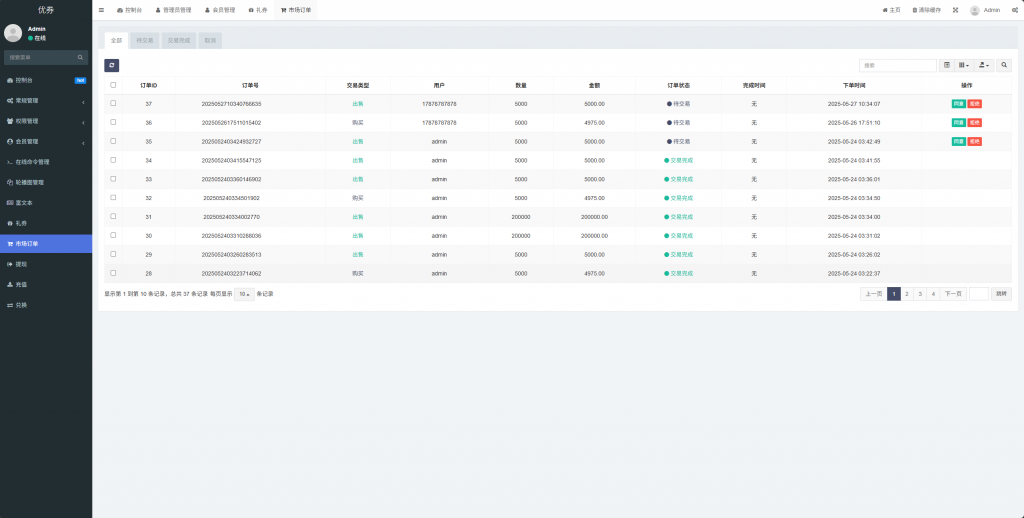The width and height of the screenshot is (1024, 518).
Task: Click the table search input field
Action: [898, 65]
